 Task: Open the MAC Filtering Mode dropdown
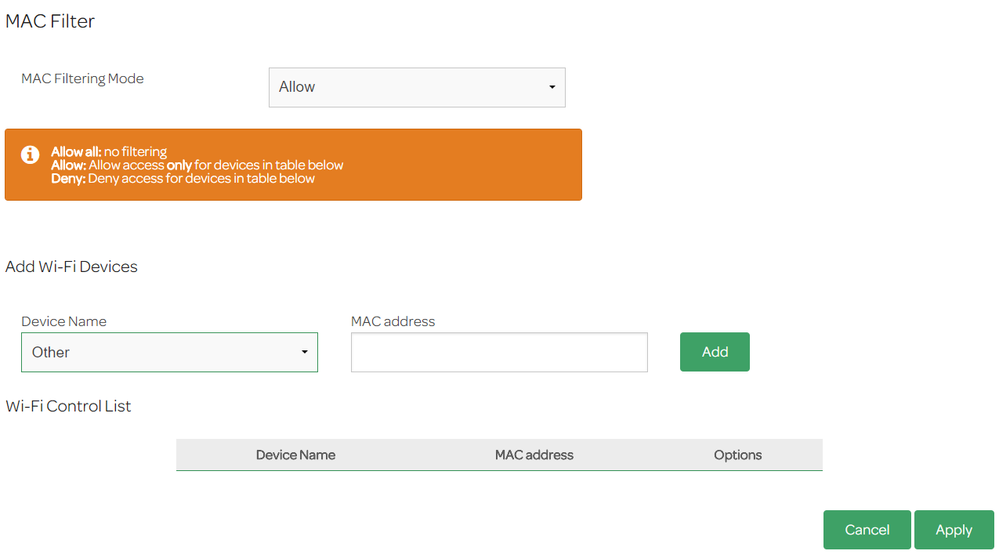[416, 87]
